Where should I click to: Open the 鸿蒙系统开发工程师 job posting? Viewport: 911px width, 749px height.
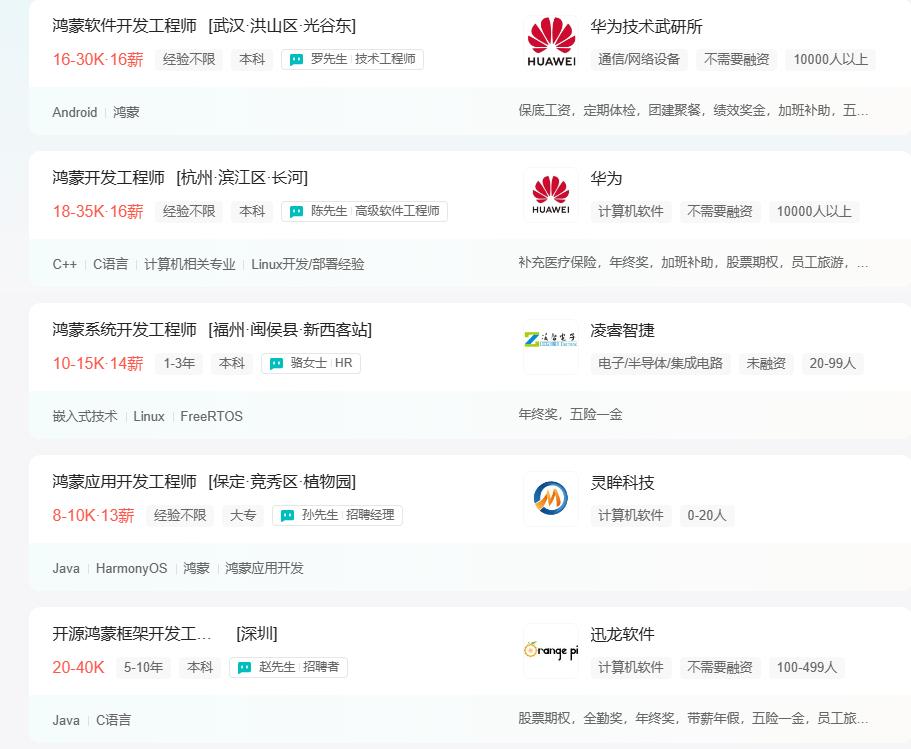tap(124, 329)
